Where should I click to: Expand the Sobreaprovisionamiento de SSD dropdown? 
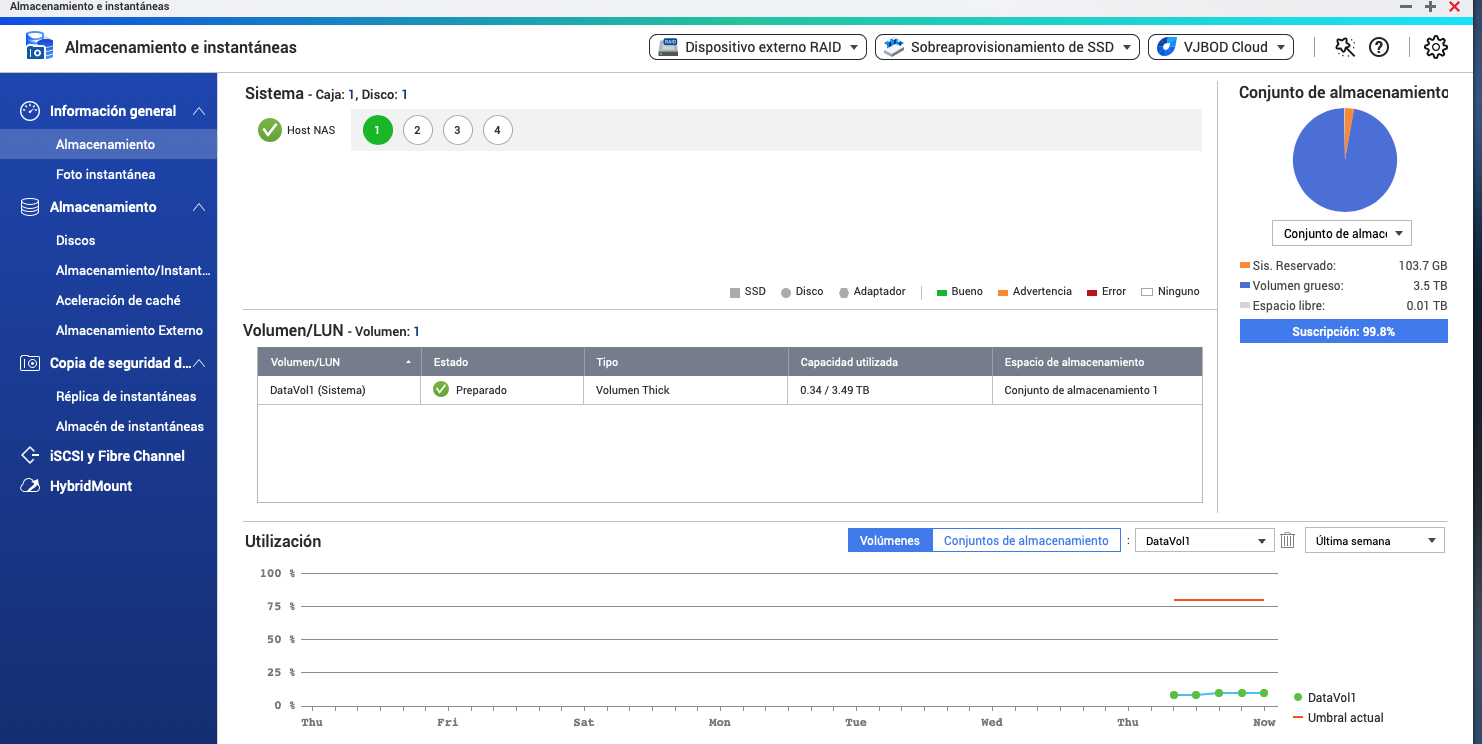pyautogui.click(x=1007, y=47)
